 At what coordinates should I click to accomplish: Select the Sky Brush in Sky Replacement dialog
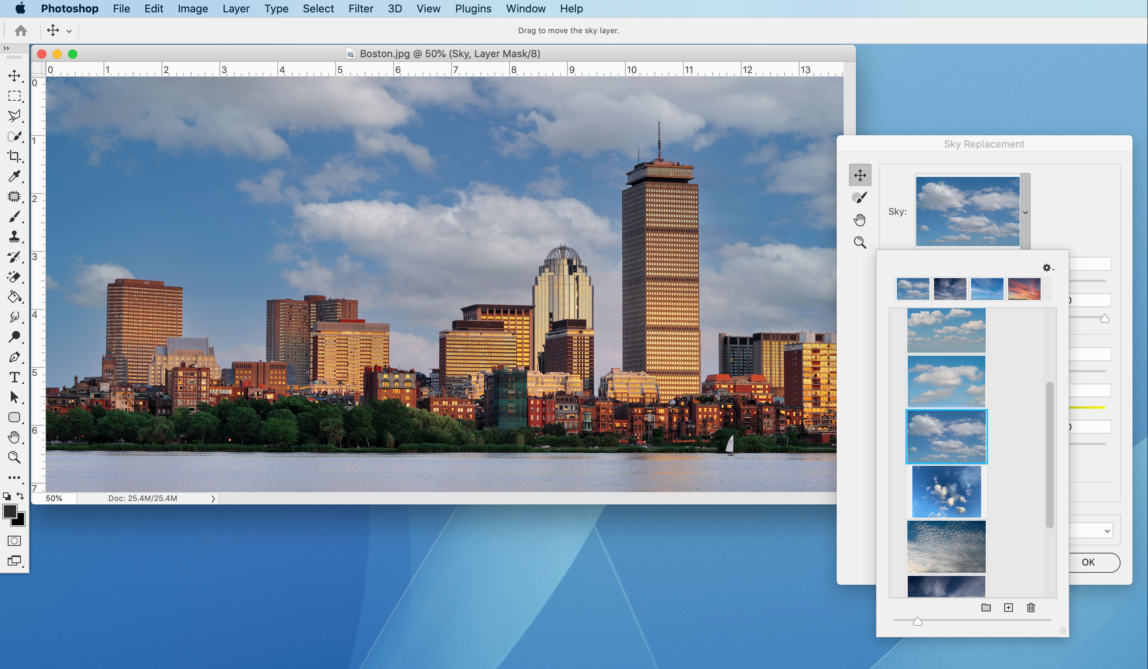click(859, 196)
